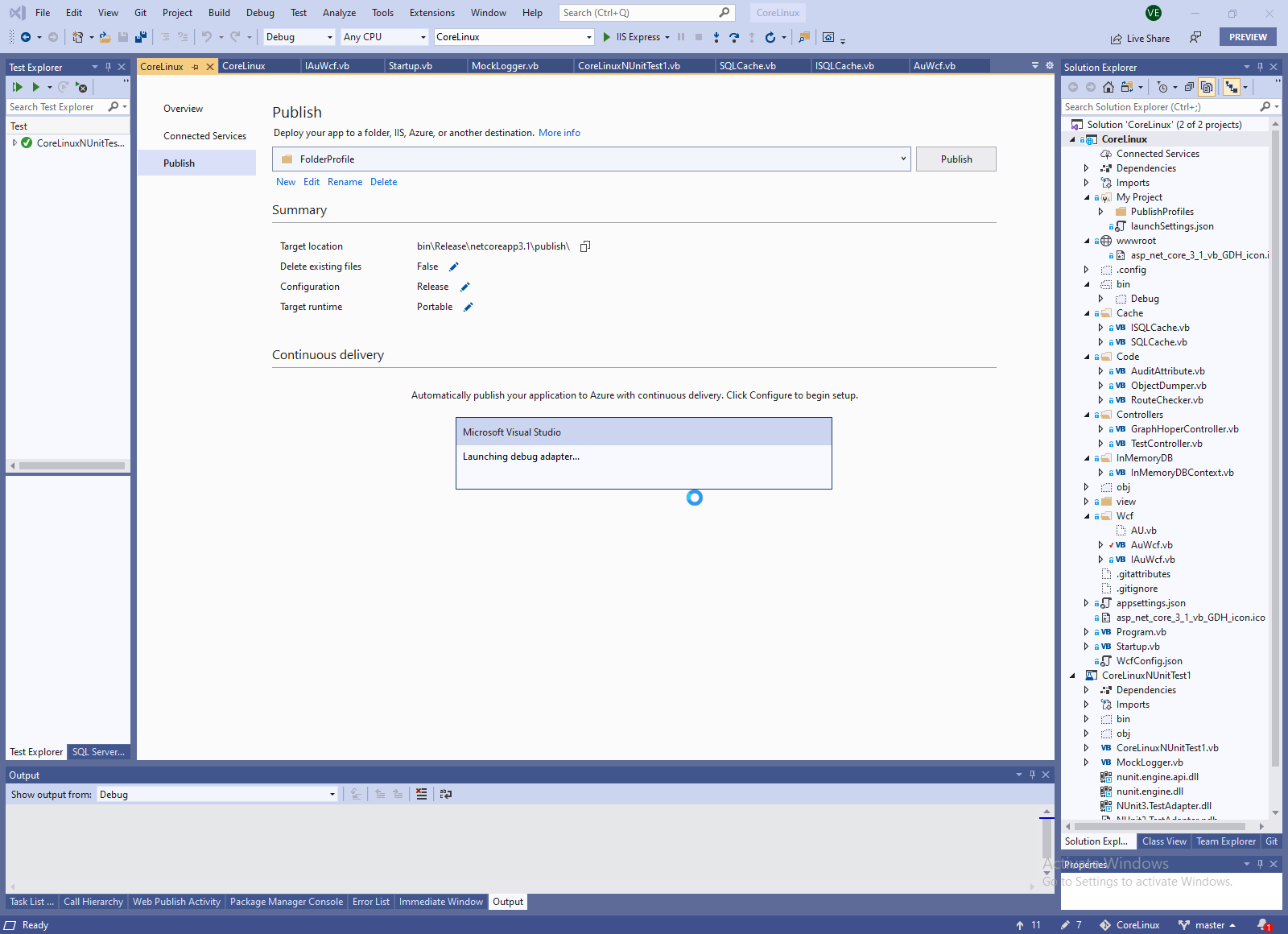The image size is (1288, 934).
Task: Click the Solution Explorer Home icon
Action: tap(1108, 87)
